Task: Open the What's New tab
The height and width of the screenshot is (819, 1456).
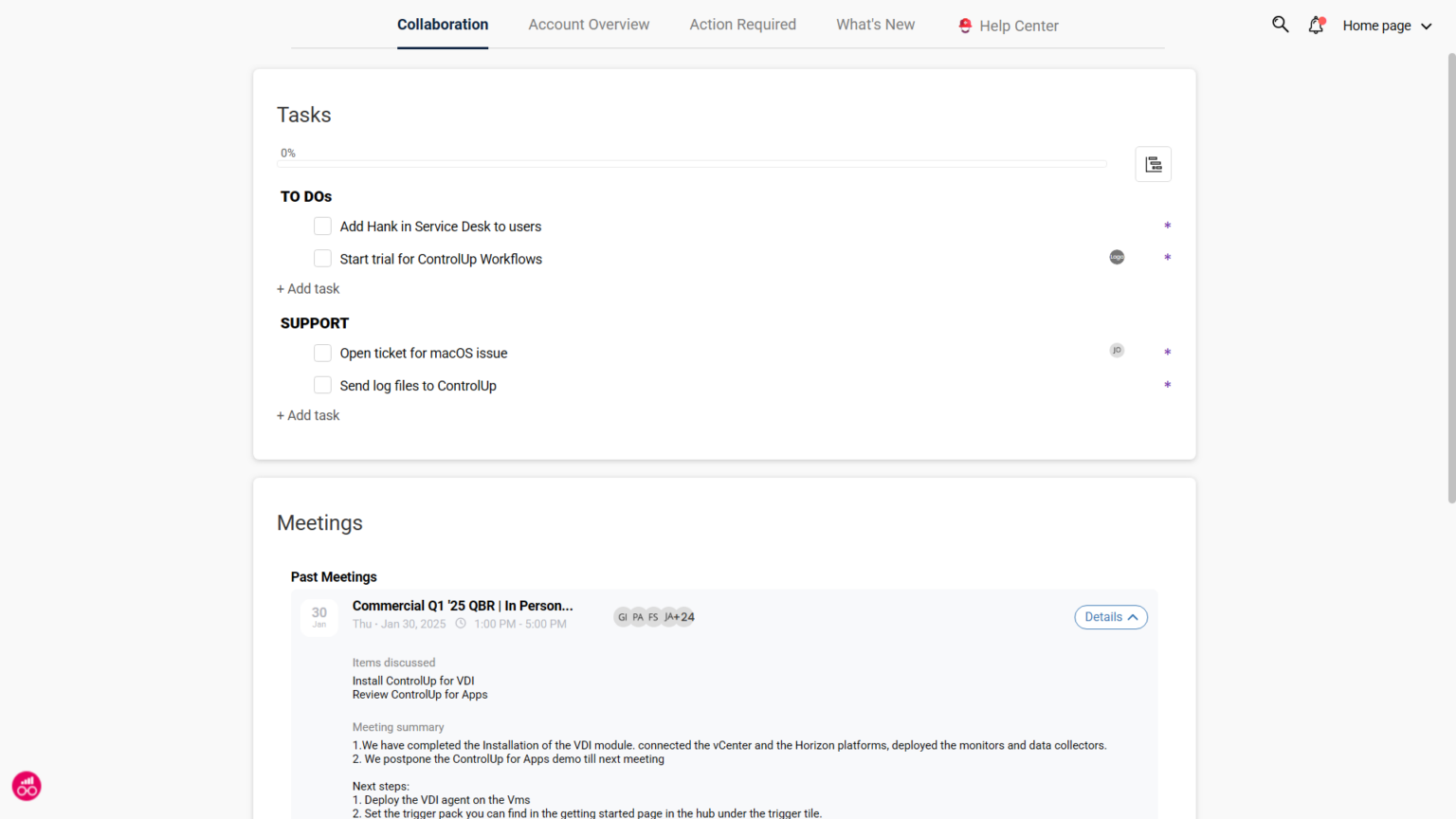Action: [875, 24]
